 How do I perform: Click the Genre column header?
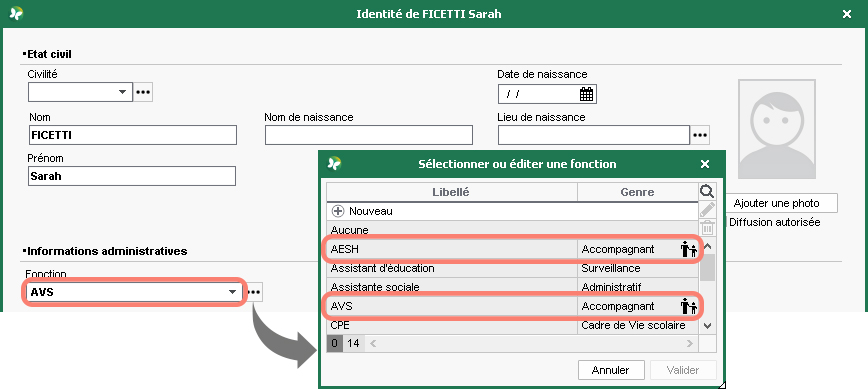(x=637, y=192)
